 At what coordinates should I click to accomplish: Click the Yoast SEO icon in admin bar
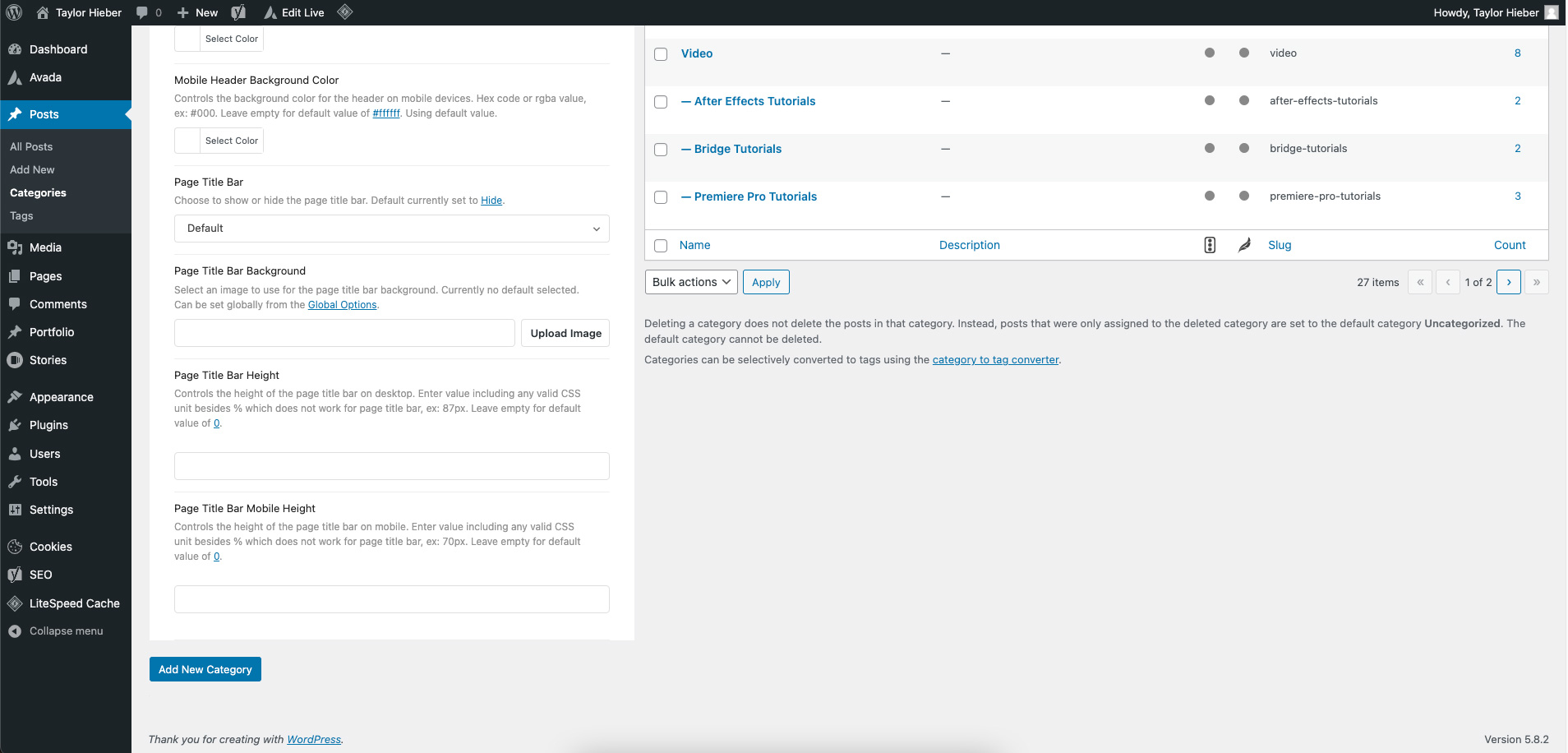238,12
